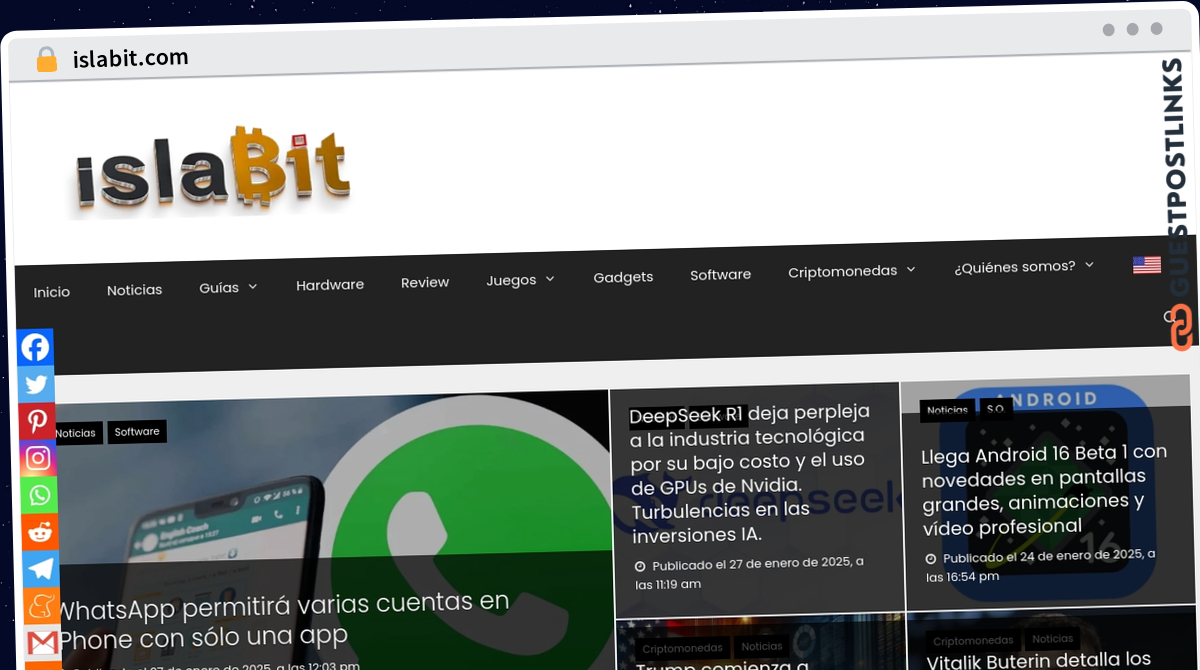
Task: Expand the ¿Quiénes somos? submenu arrow
Action: tap(1089, 265)
